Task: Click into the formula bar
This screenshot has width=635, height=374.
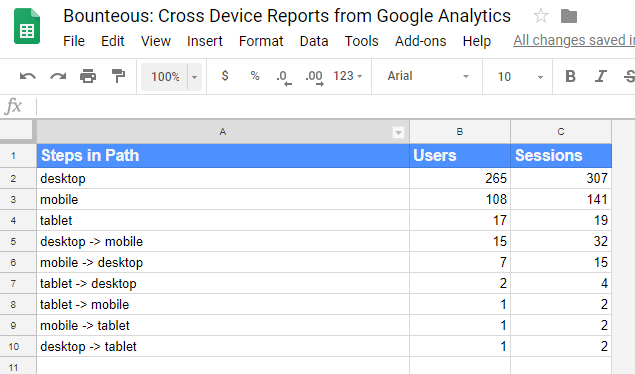Action: [335, 106]
